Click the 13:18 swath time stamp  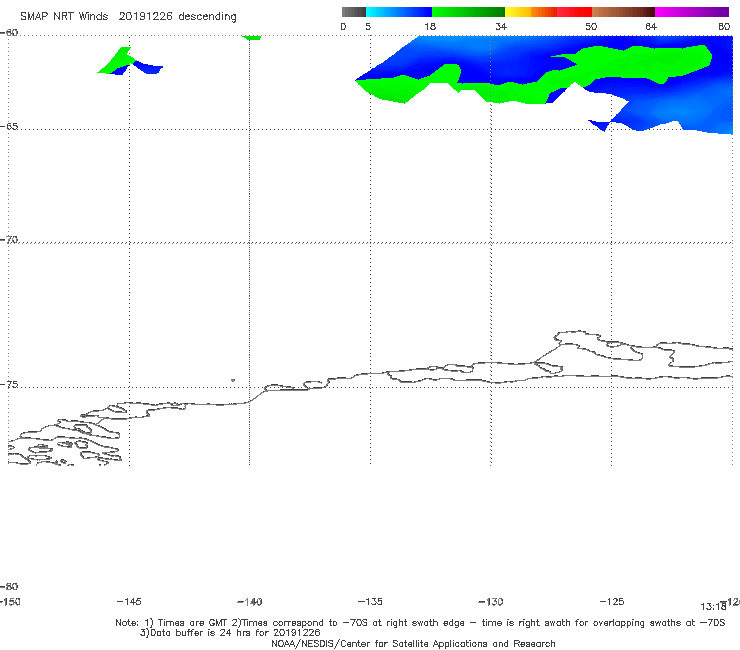(x=713, y=607)
